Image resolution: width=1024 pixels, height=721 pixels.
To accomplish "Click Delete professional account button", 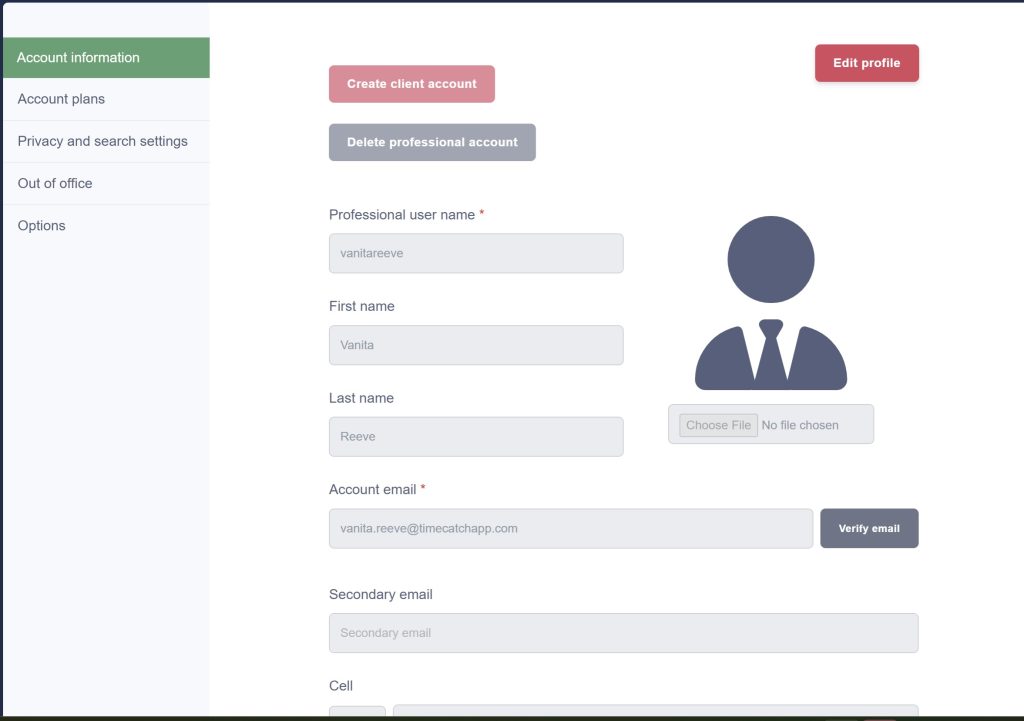I will tap(432, 142).
